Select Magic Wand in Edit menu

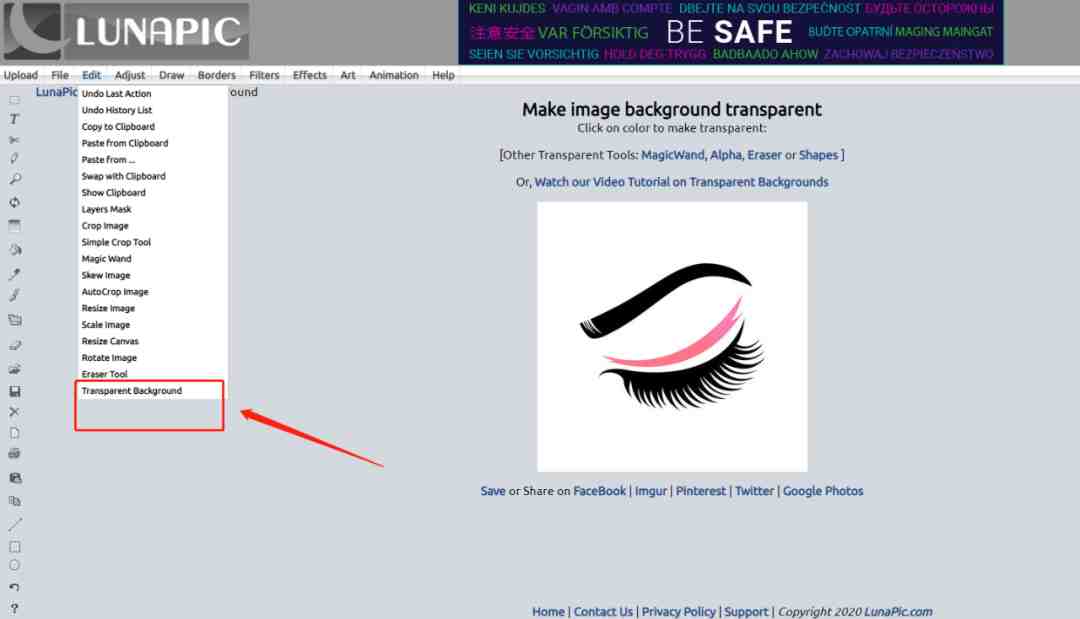click(x=106, y=259)
